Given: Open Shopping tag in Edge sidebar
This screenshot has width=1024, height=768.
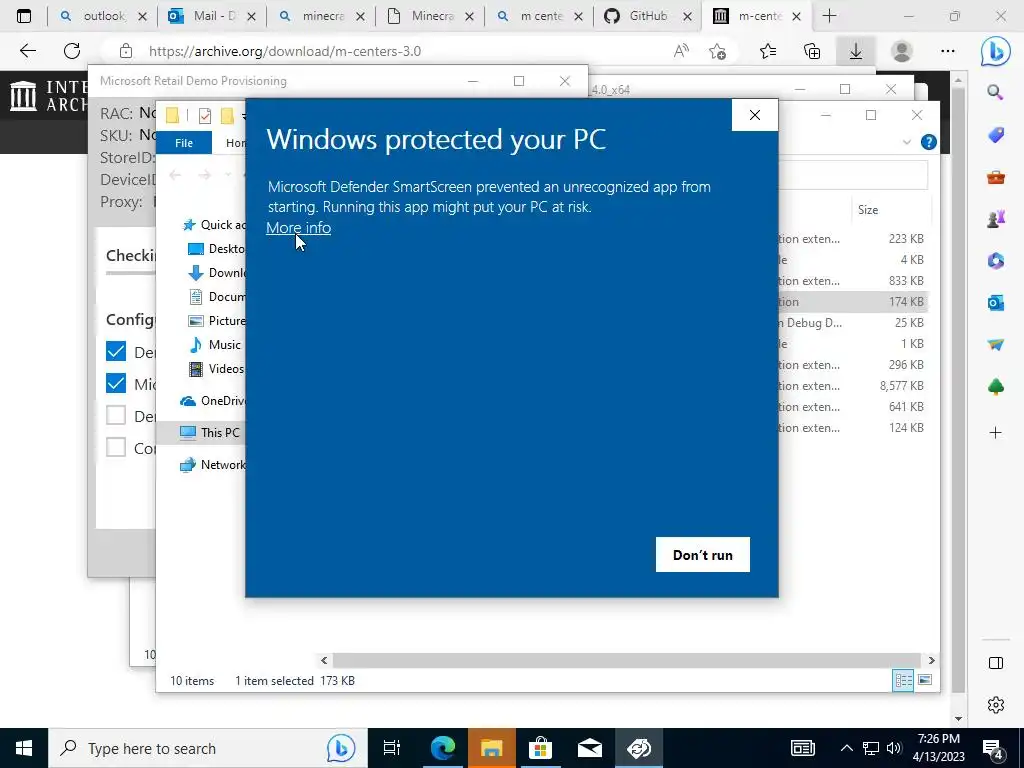Looking at the screenshot, I should [995, 135].
